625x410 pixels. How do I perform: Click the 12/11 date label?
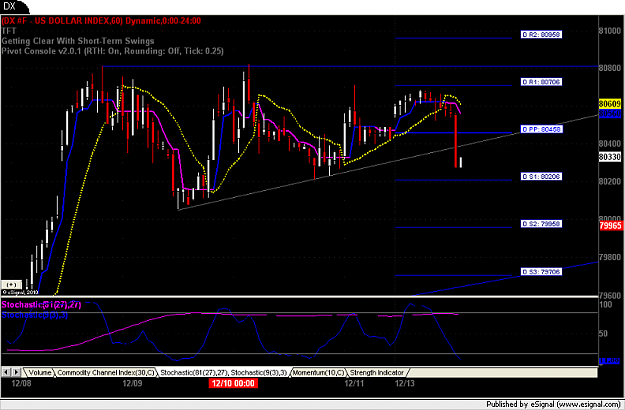(354, 383)
